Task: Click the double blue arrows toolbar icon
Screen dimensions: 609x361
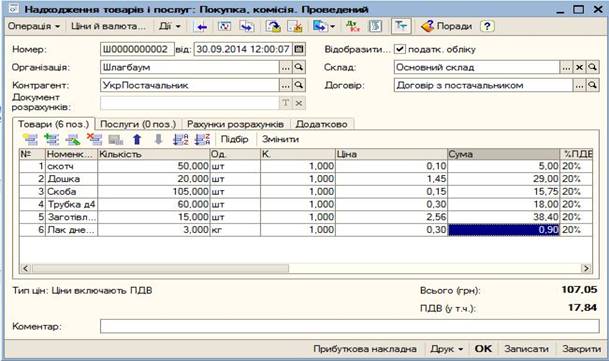Action: 247,26
